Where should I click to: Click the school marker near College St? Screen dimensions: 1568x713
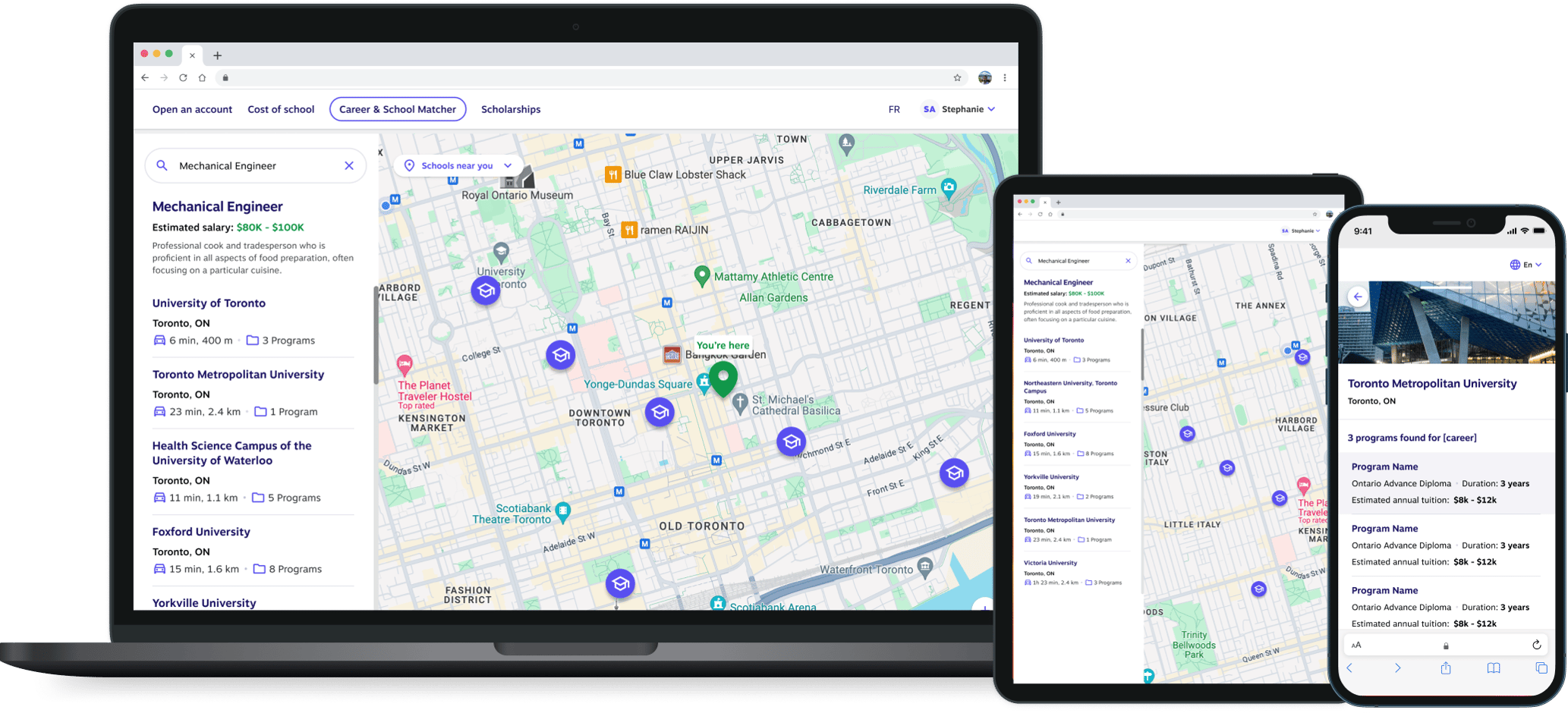(x=560, y=355)
